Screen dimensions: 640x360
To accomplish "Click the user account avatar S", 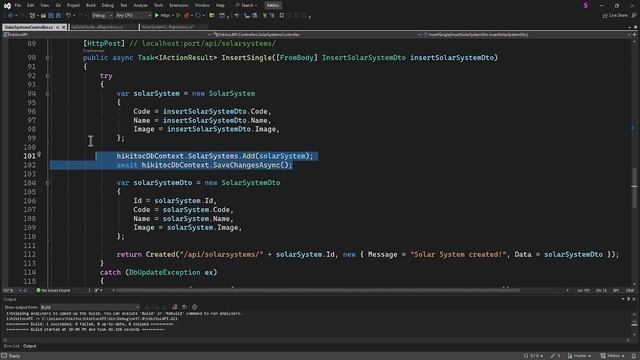I will click(586, 5).
